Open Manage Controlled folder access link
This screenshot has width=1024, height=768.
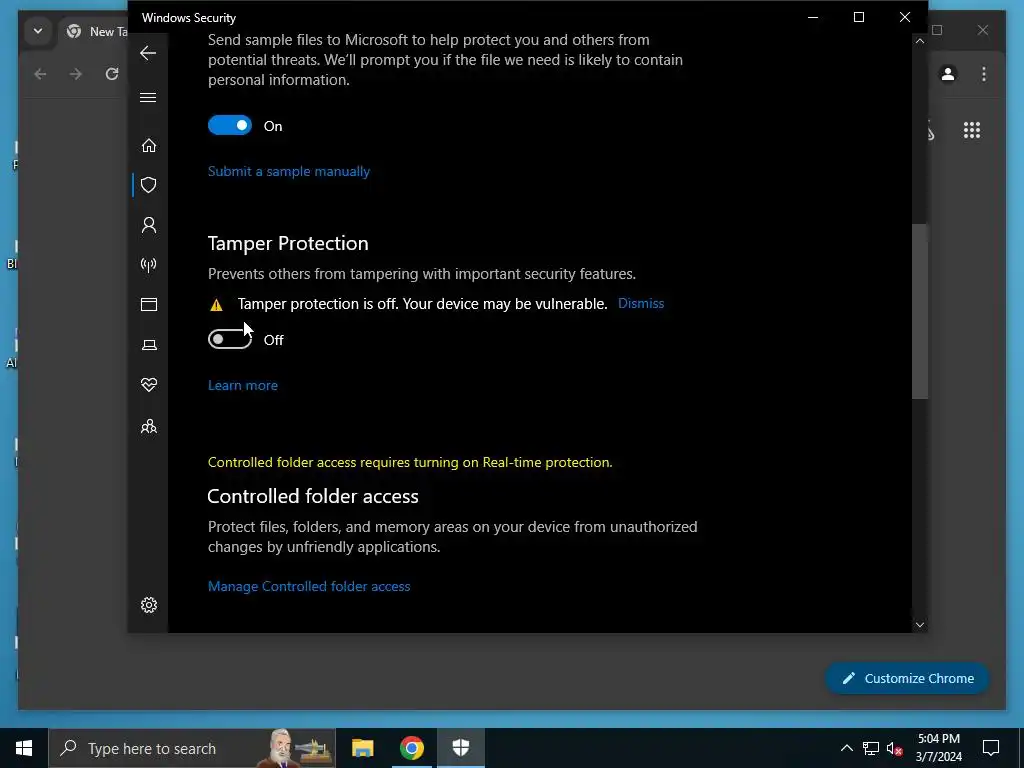[309, 586]
